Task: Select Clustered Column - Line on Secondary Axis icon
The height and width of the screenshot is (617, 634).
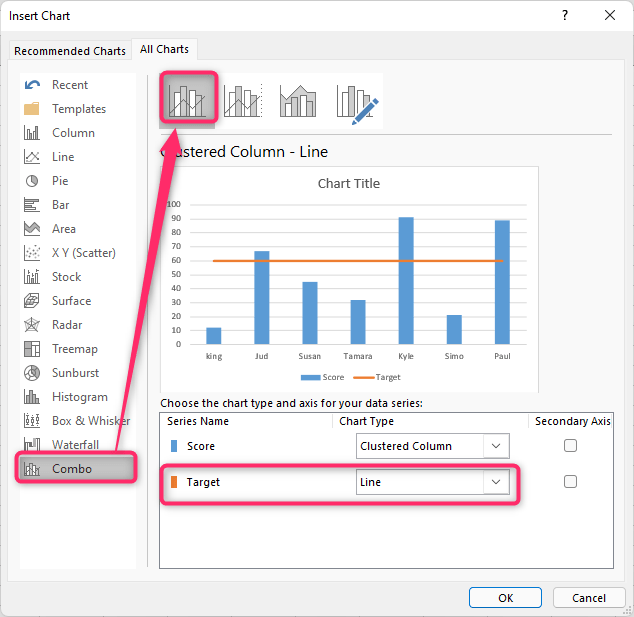Action: [x=243, y=101]
